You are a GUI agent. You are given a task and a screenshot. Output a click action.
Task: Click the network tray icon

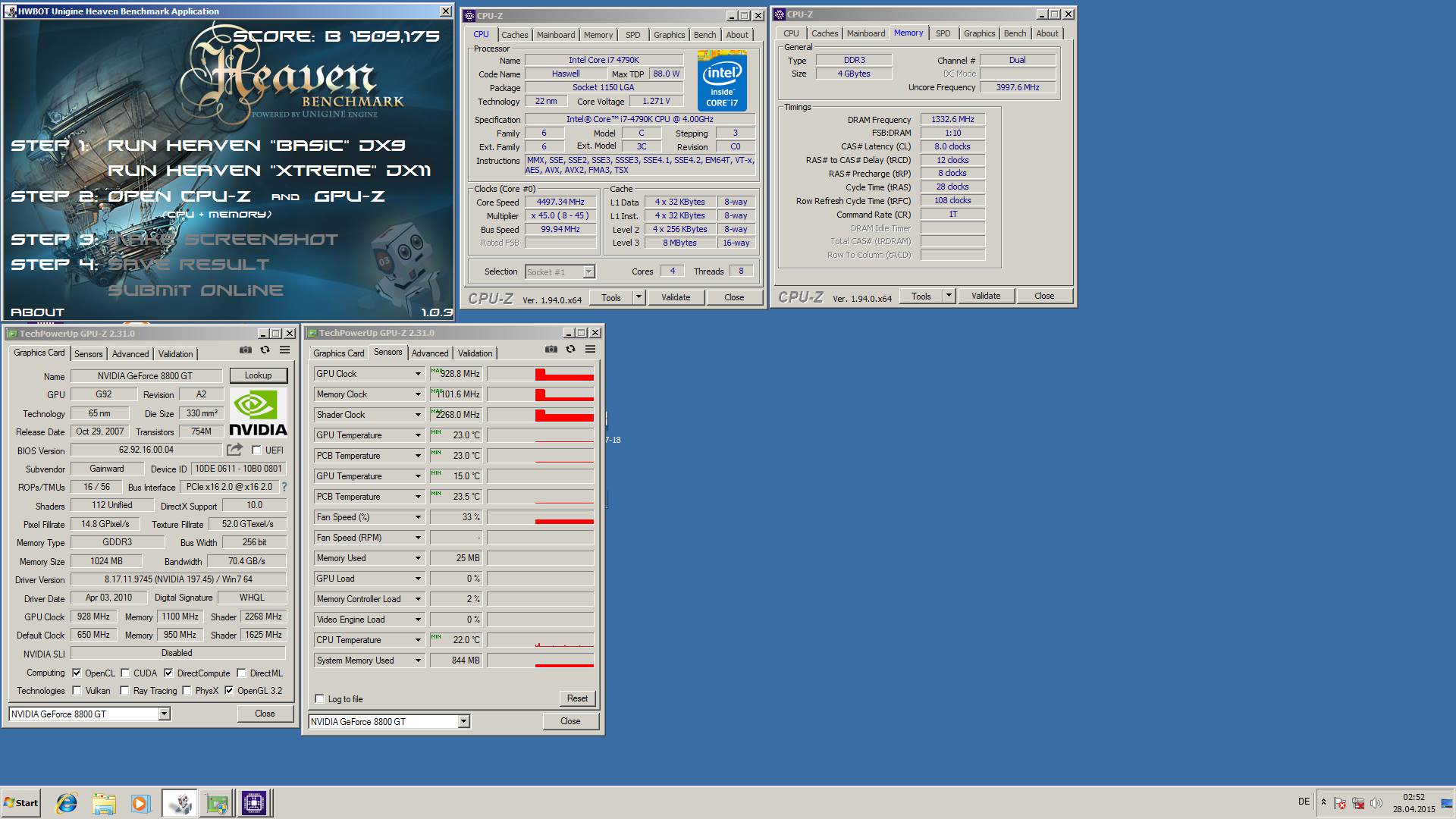pyautogui.click(x=1358, y=803)
